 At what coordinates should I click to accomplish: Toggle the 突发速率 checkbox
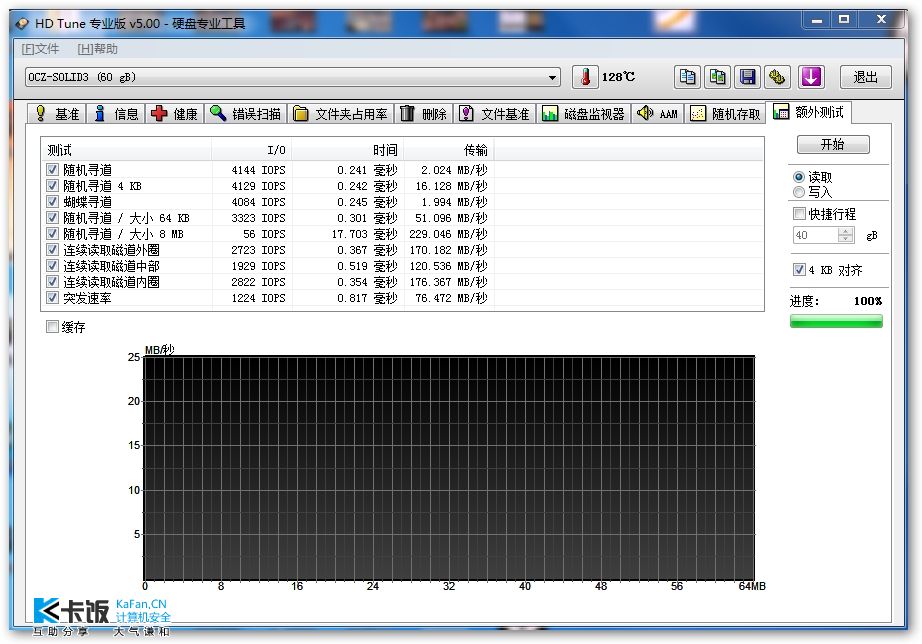pos(52,298)
